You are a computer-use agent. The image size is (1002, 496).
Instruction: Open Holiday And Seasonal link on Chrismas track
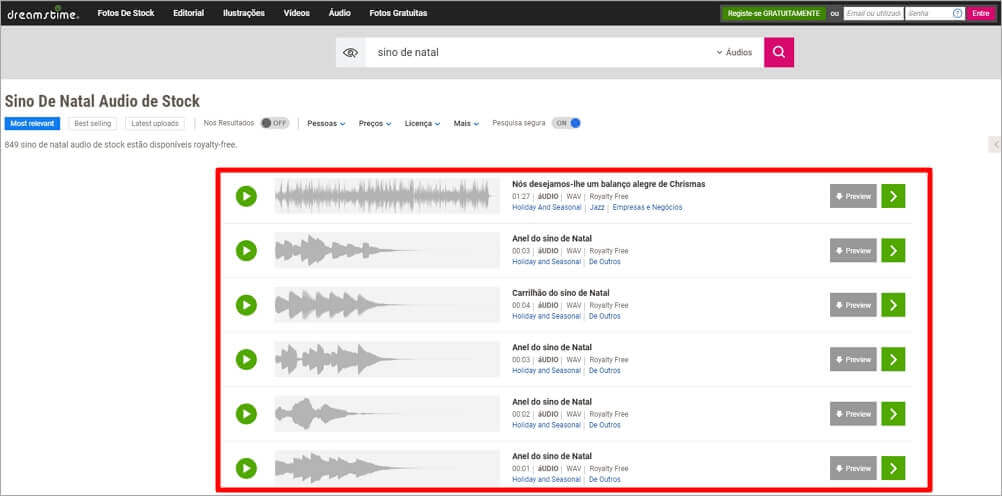(546, 207)
